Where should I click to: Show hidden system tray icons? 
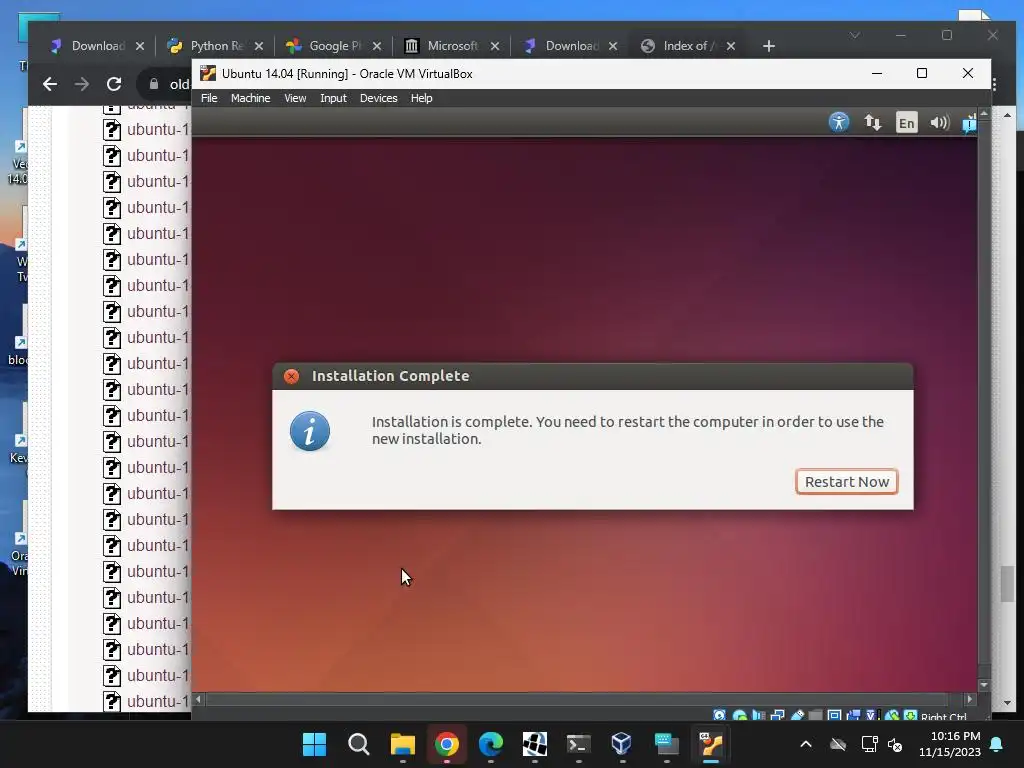tap(806, 744)
